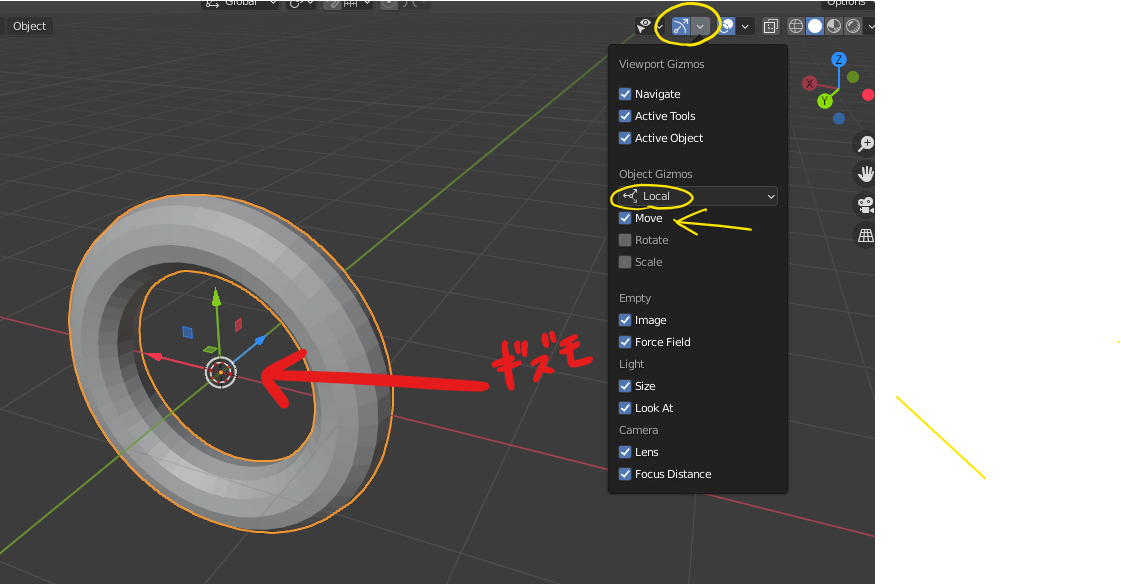
Task: Click the green Y arrow of move gizmo
Action: (x=217, y=296)
